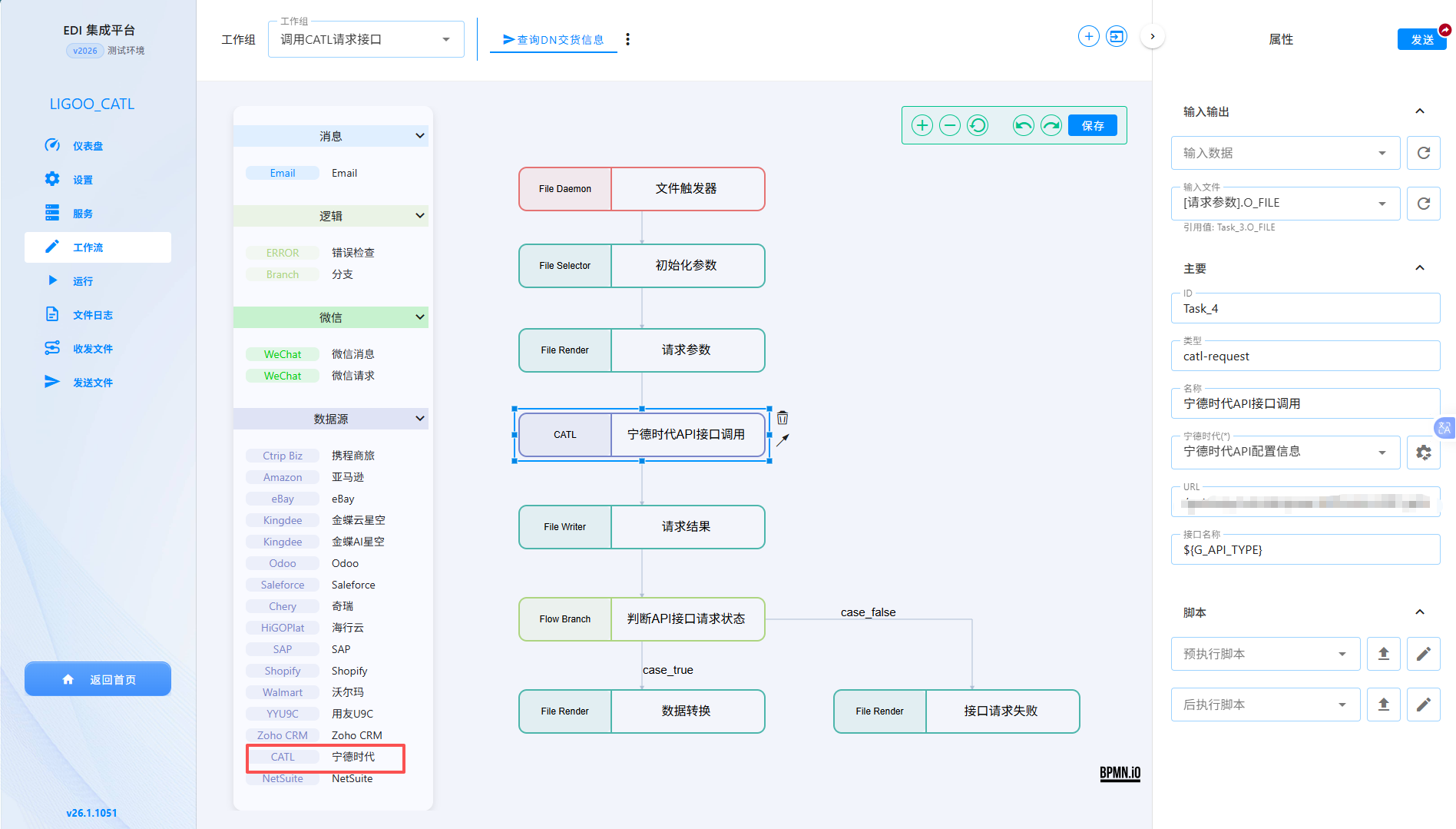Upload a pre-execution script
1456x829 pixels.
(x=1383, y=654)
